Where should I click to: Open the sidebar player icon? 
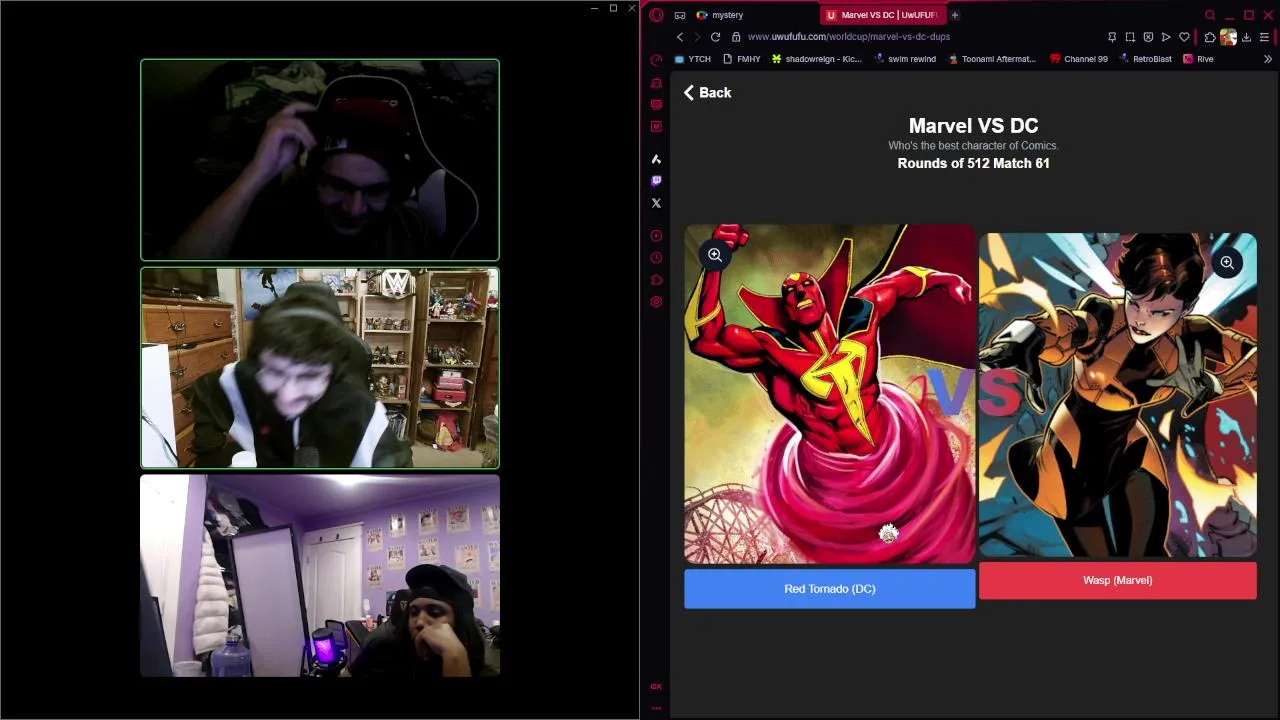pos(656,236)
